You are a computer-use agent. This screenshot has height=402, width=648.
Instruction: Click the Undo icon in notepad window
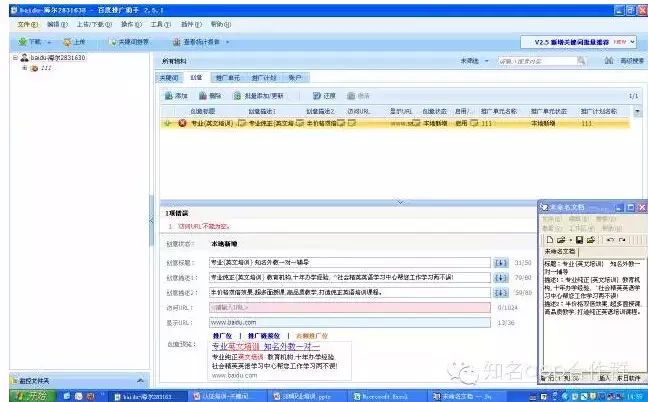[x=610, y=240]
